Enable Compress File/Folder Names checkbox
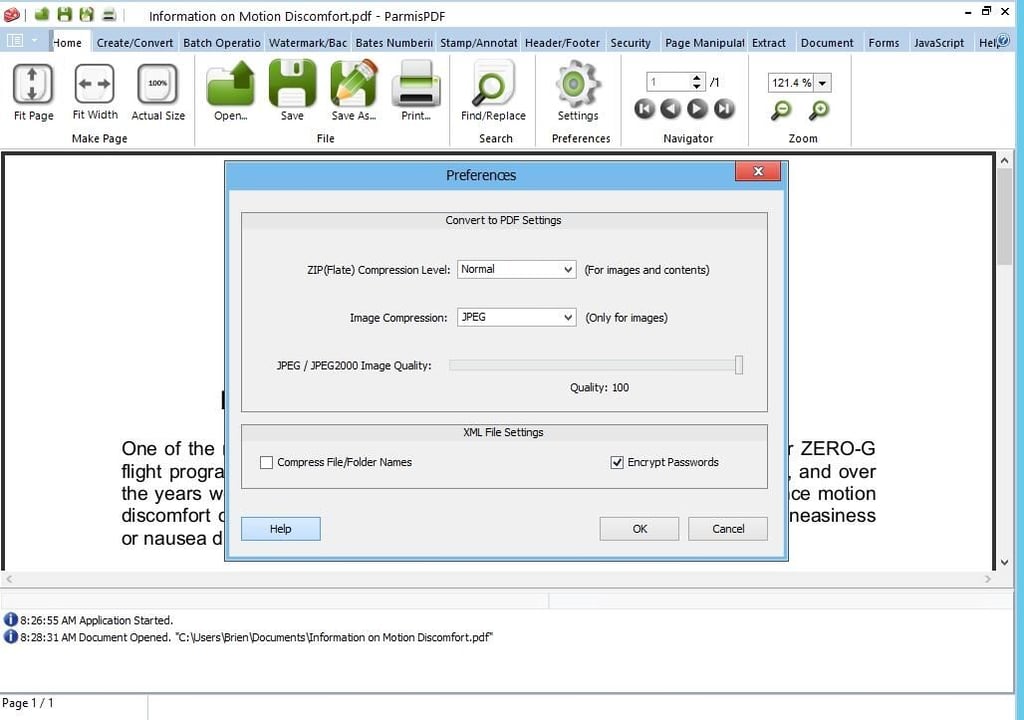This screenshot has height=720, width=1024. click(266, 463)
